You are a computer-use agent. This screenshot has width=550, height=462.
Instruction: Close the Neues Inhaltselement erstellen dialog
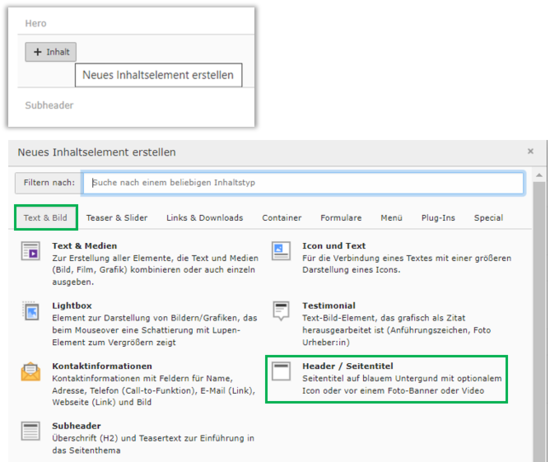coord(530,151)
